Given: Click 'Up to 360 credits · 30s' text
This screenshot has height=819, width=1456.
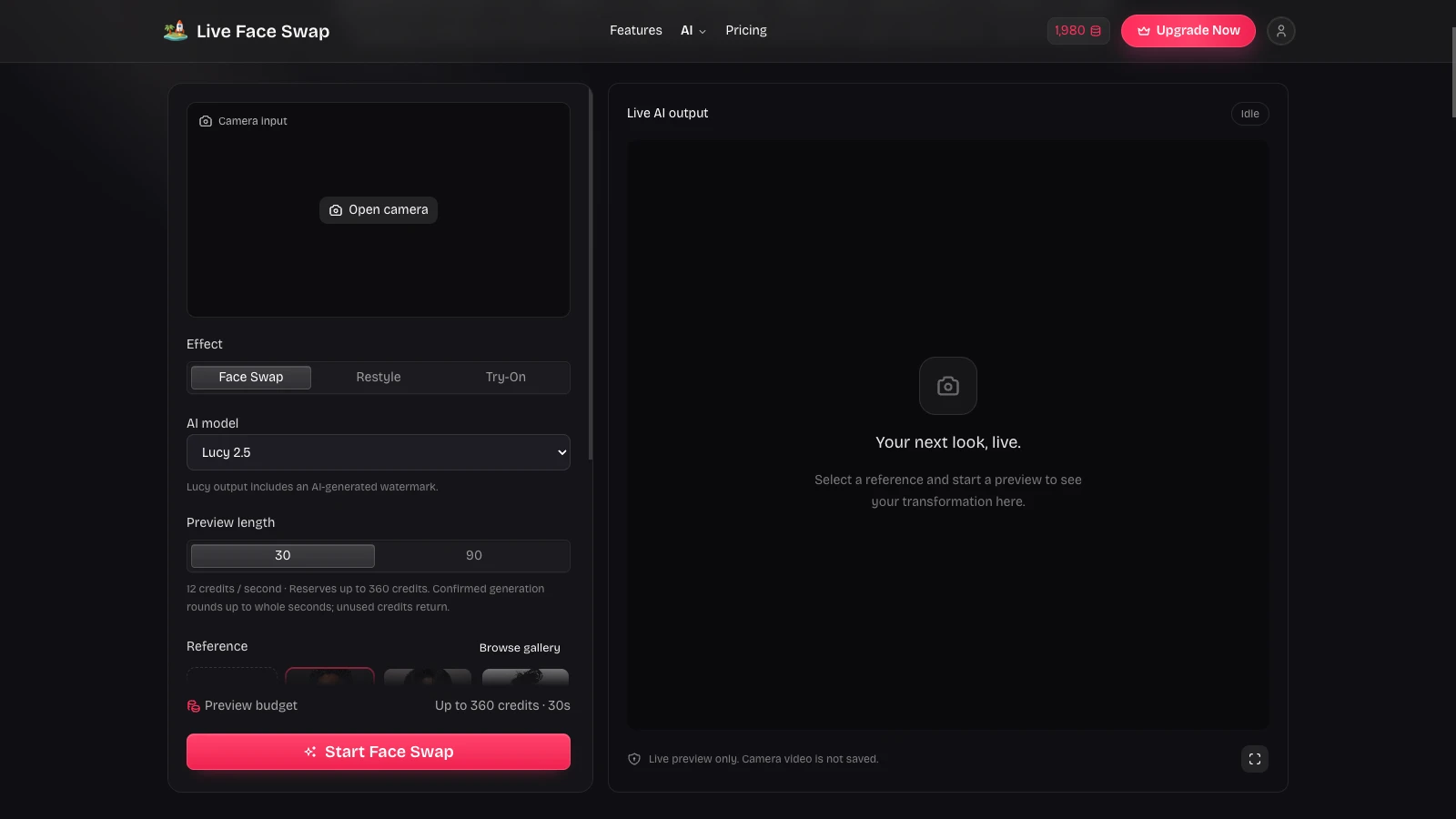Looking at the screenshot, I should (502, 706).
